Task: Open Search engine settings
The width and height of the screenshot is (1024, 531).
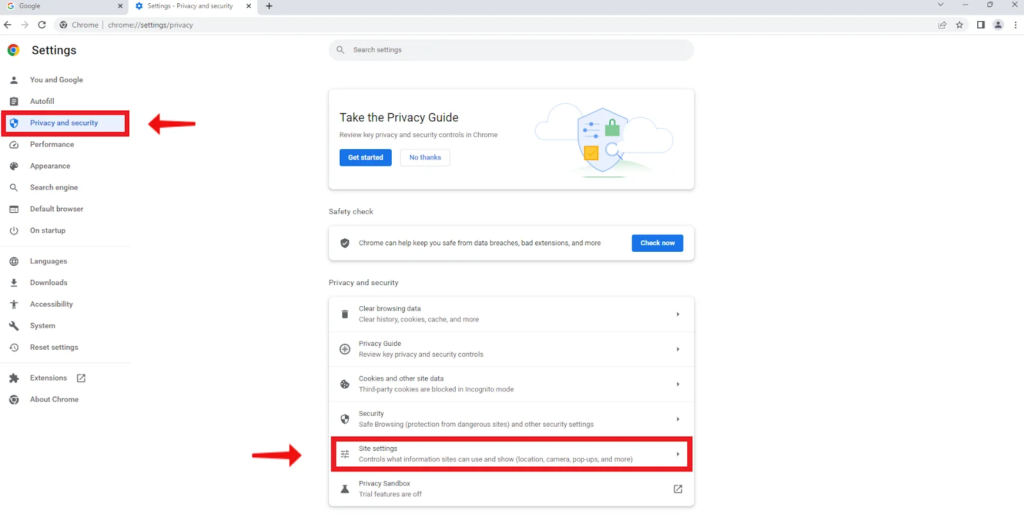Action: tap(54, 187)
